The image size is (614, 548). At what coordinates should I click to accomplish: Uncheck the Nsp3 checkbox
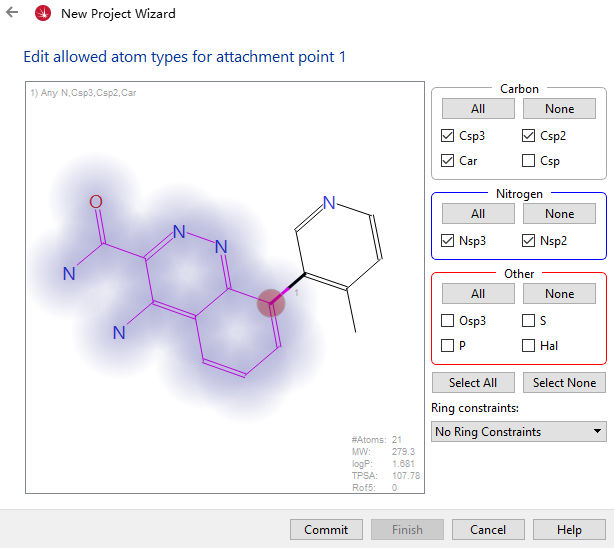(x=447, y=241)
